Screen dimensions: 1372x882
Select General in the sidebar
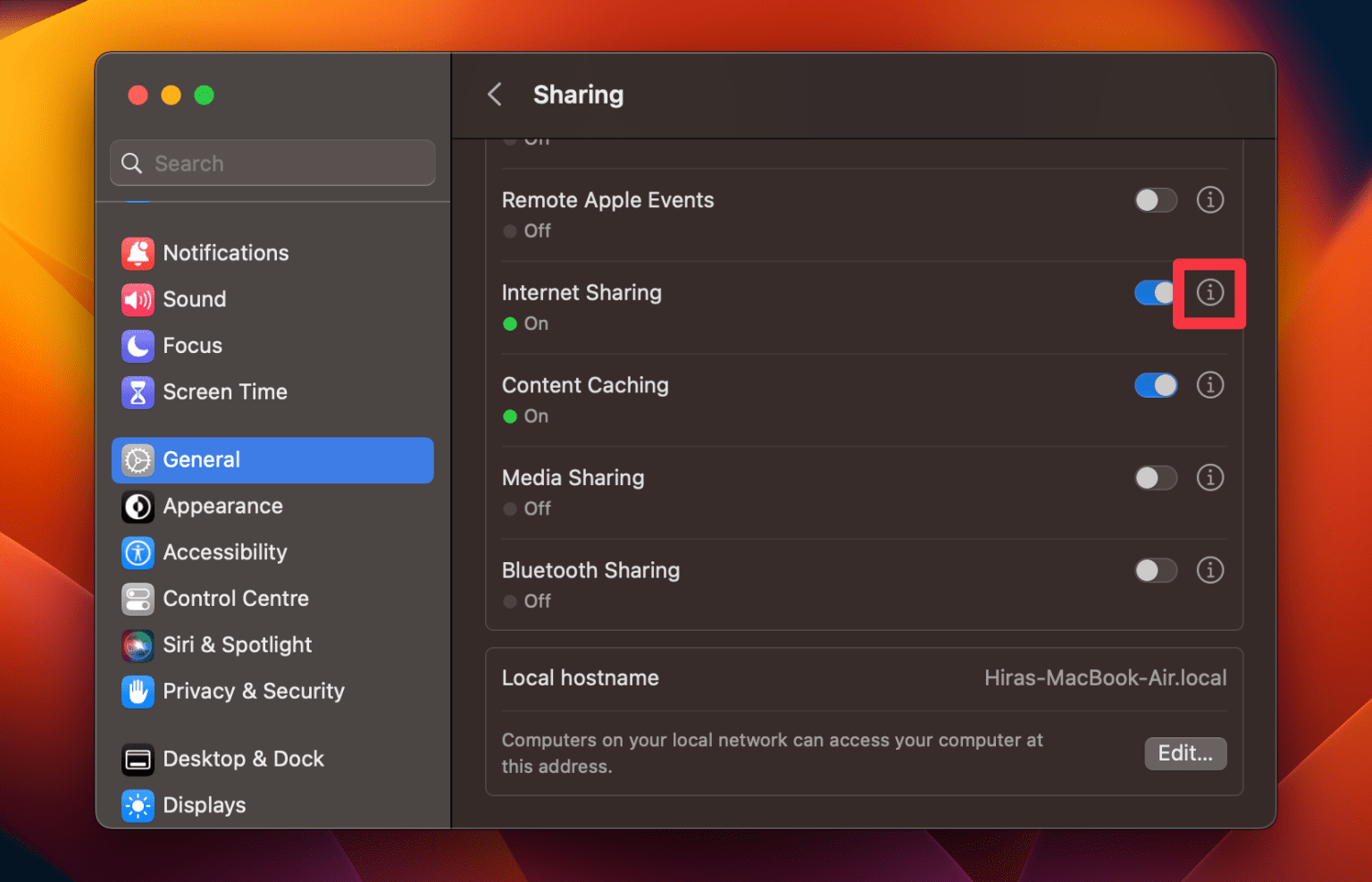(201, 459)
